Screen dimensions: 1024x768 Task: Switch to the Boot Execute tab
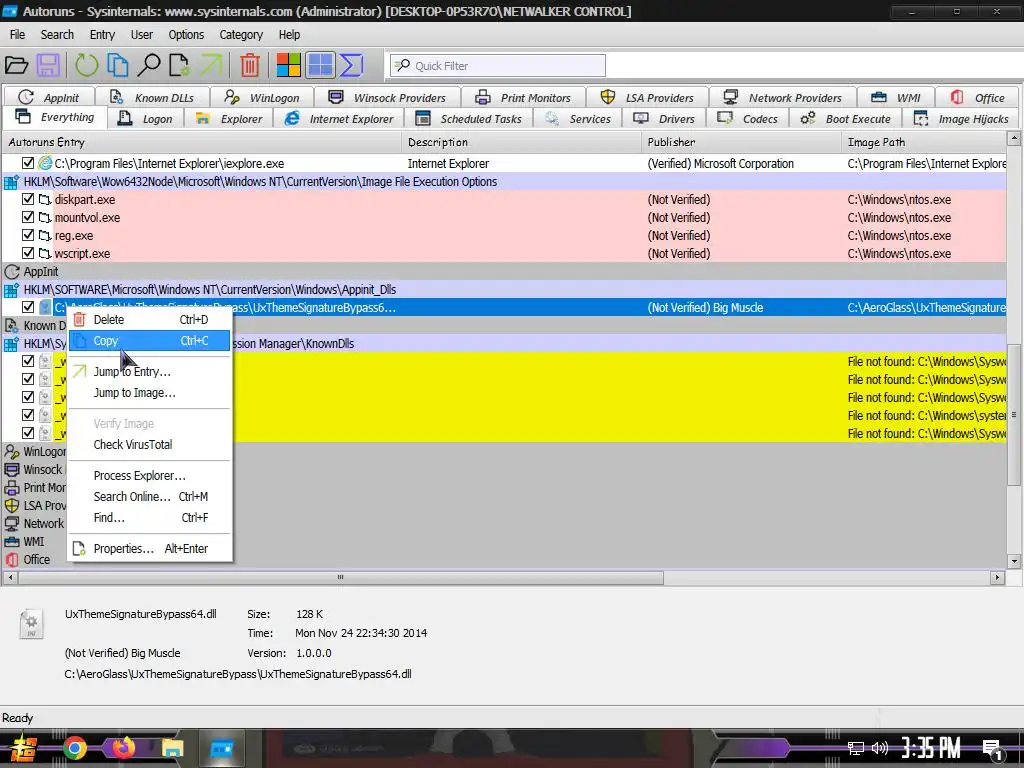coord(846,119)
